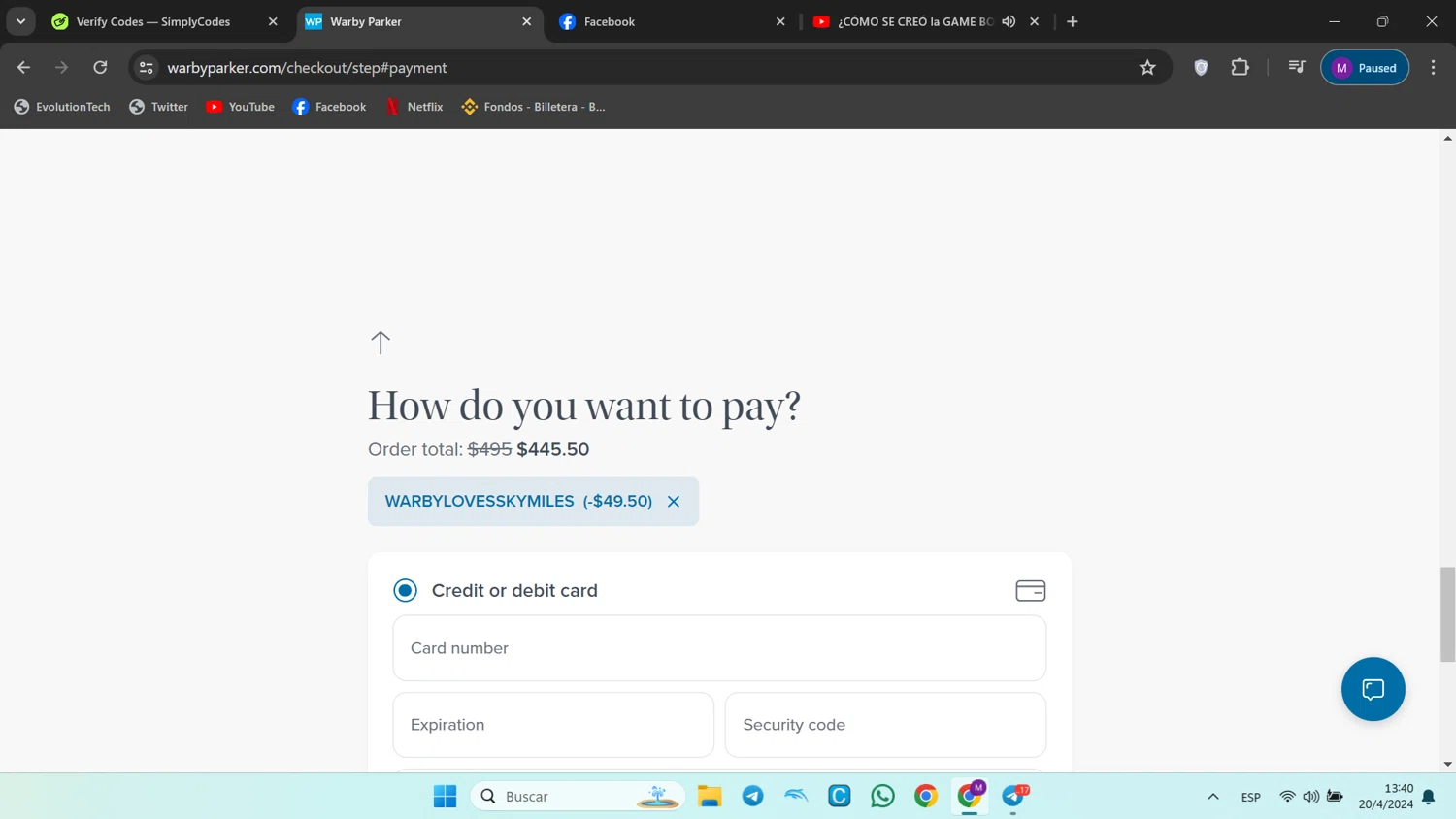1456x819 pixels.
Task: Open the volume control in tray
Action: [1311, 797]
